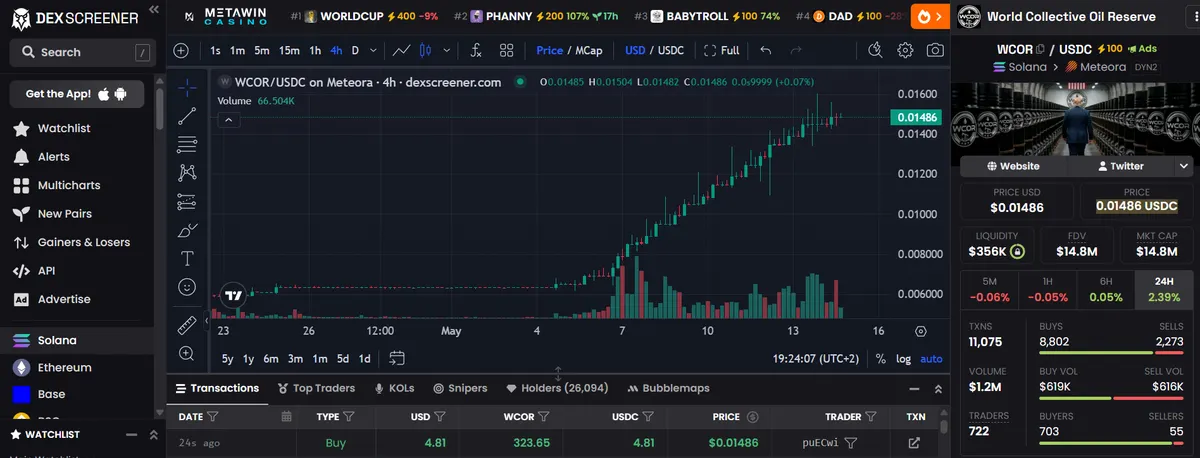Switch to the Snipers tab
Image resolution: width=1200 pixels, height=458 pixels.
[460, 388]
